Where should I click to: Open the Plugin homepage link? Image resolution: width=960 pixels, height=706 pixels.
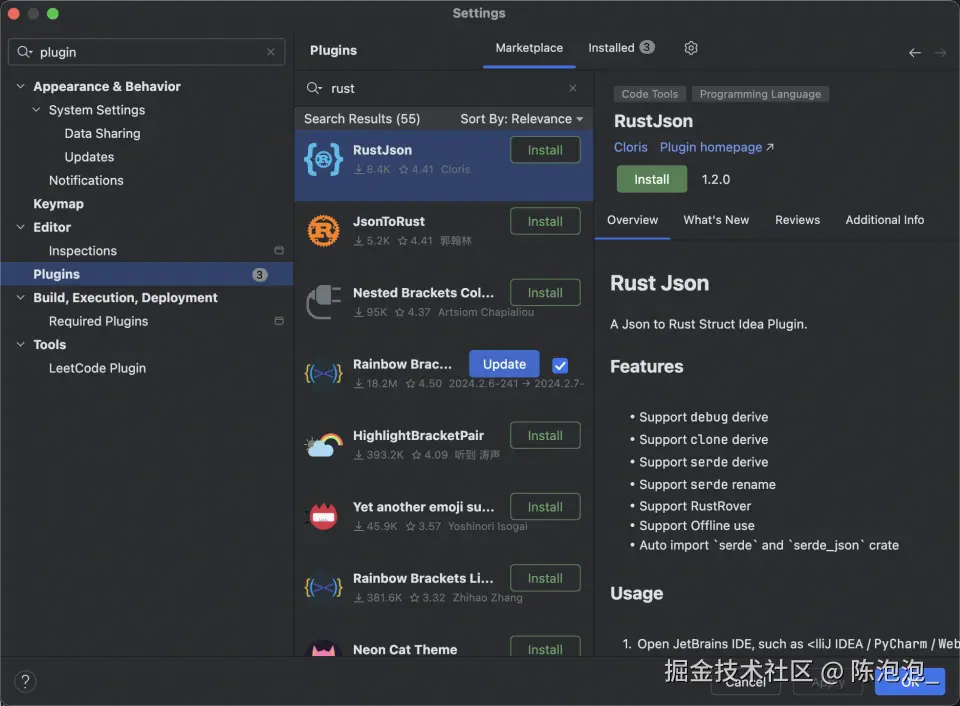pyautogui.click(x=717, y=147)
